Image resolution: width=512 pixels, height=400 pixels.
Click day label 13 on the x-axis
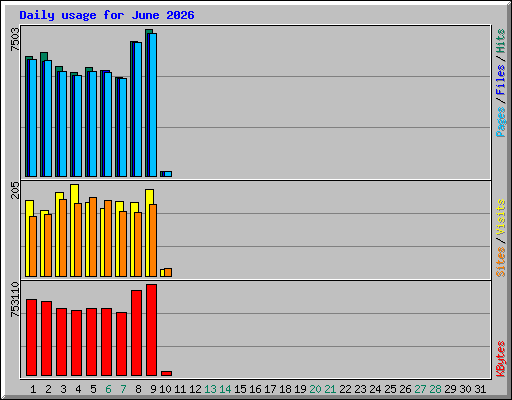(x=210, y=389)
